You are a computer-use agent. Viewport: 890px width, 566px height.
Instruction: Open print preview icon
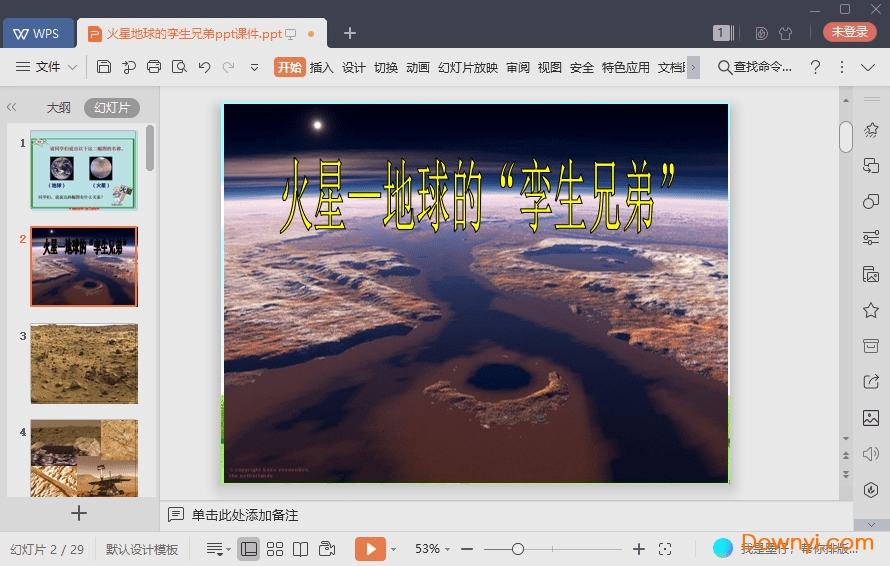click(x=179, y=67)
